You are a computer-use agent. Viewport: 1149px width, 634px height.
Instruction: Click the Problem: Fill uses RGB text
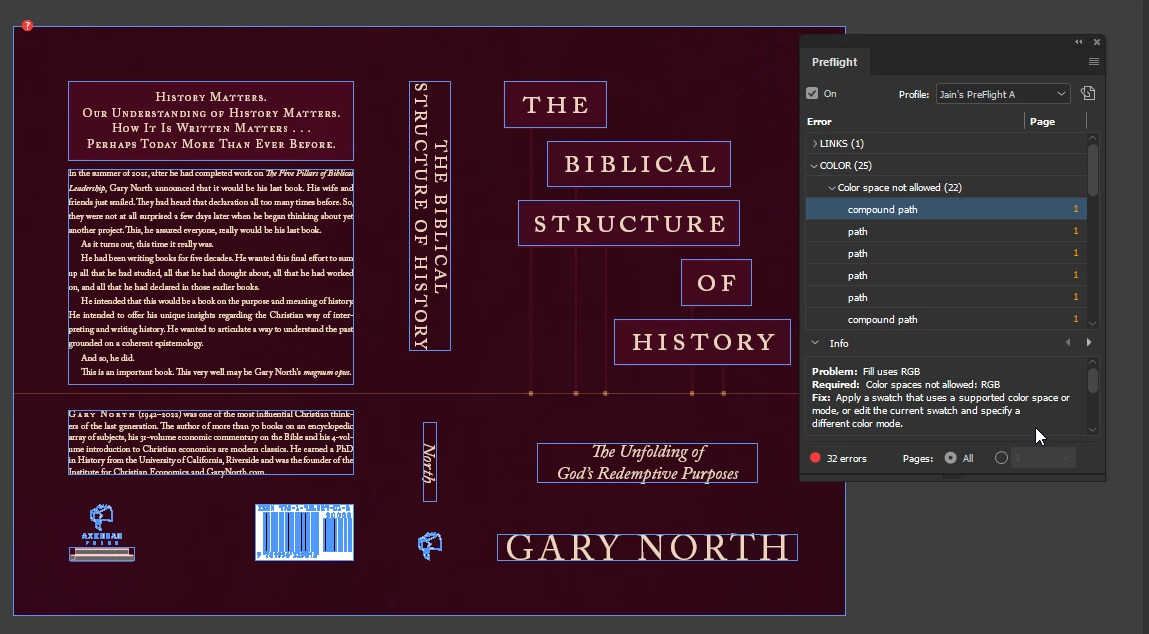pos(865,372)
